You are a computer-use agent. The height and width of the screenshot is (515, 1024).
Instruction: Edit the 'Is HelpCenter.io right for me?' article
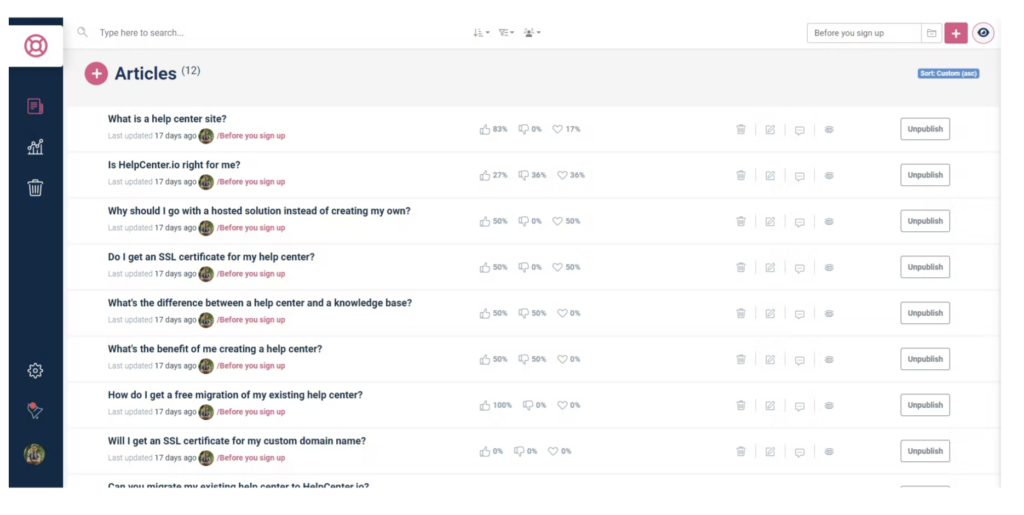770,175
